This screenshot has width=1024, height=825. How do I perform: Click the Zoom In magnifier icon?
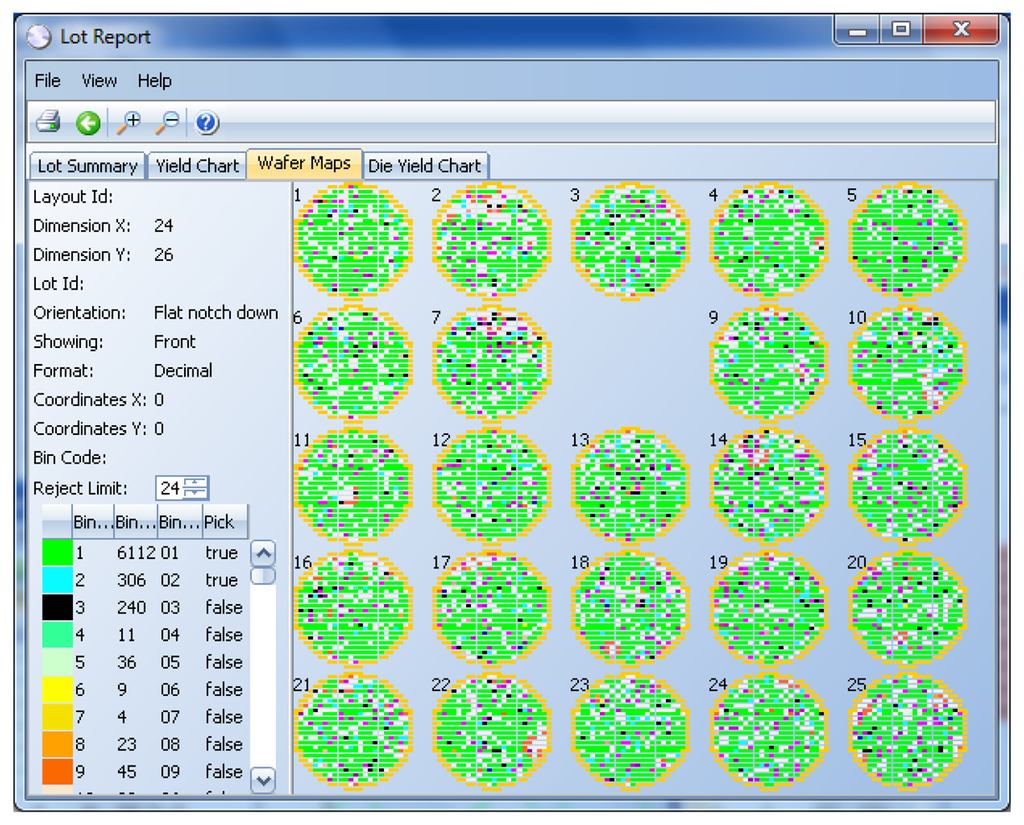click(129, 123)
